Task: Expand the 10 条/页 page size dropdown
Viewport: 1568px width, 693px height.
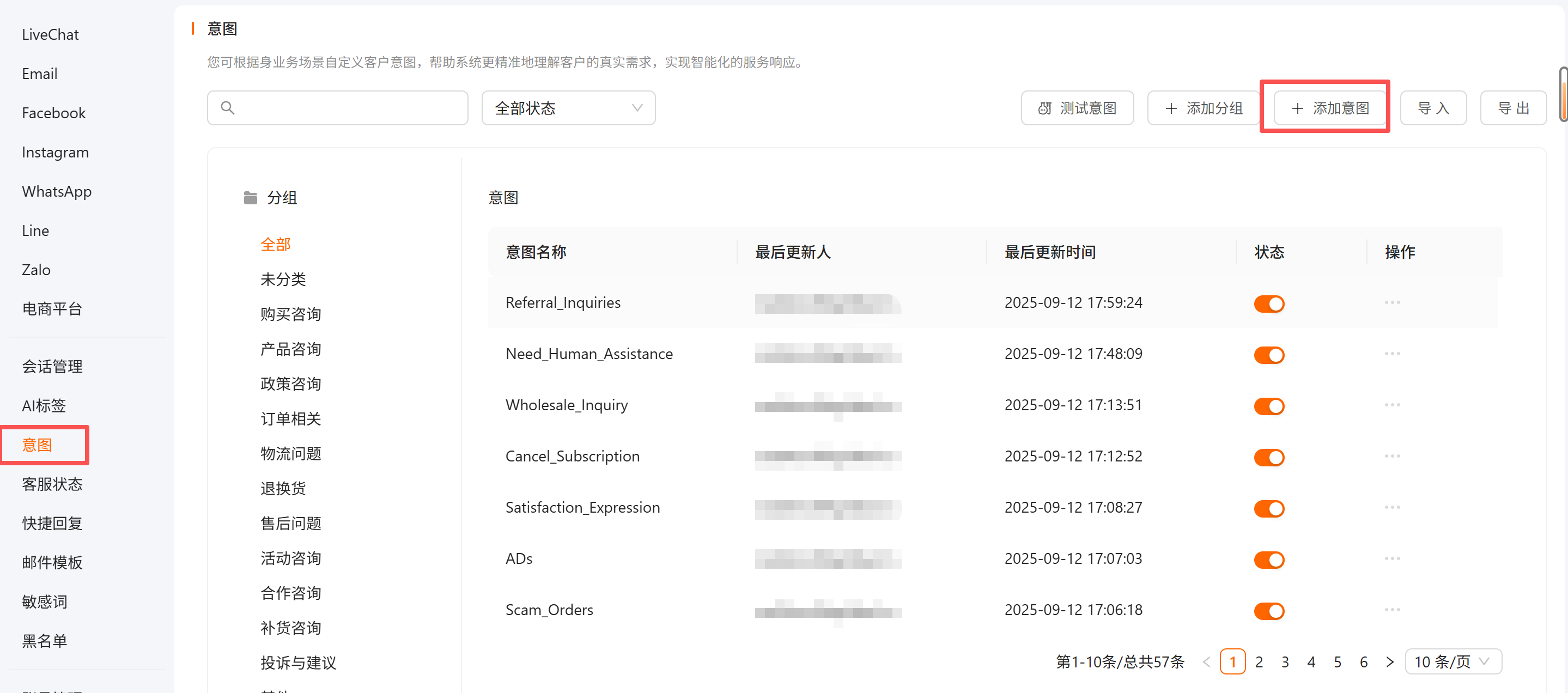Action: (x=1452, y=661)
